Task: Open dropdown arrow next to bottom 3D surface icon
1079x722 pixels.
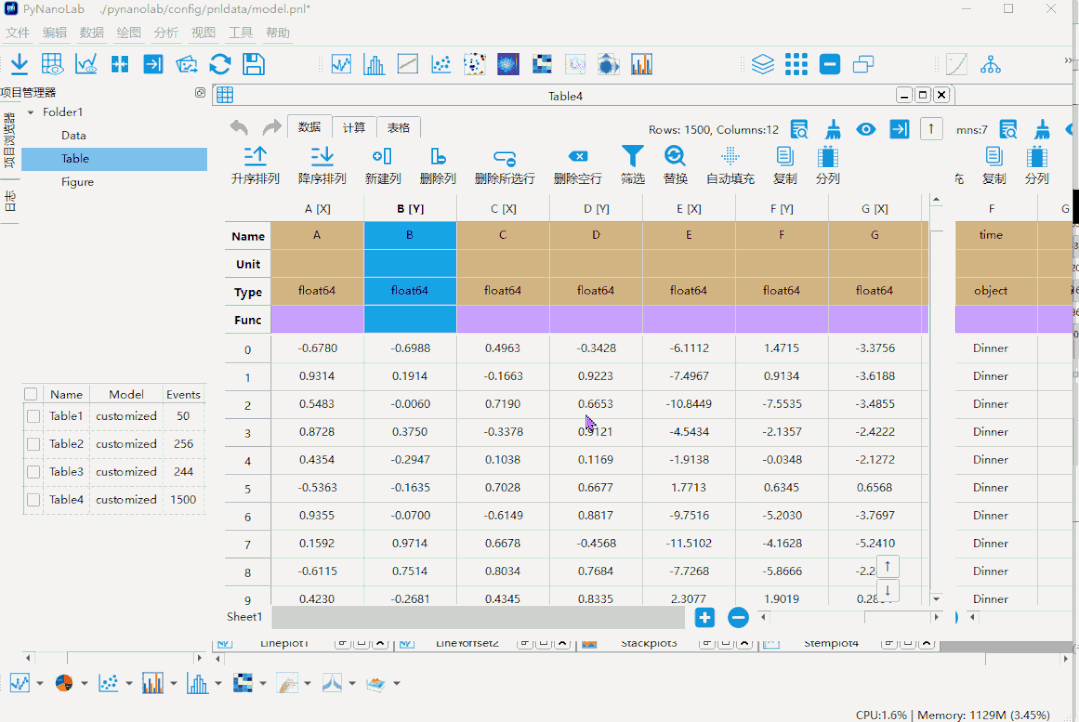Action: pos(396,683)
